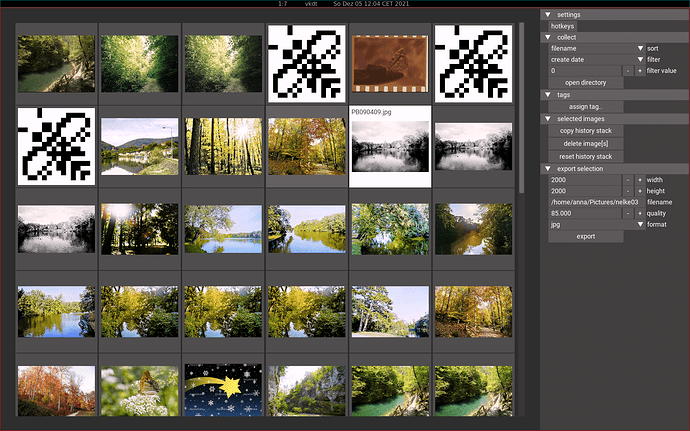
Task: Increase filter value with plus button
Action: pos(640,71)
